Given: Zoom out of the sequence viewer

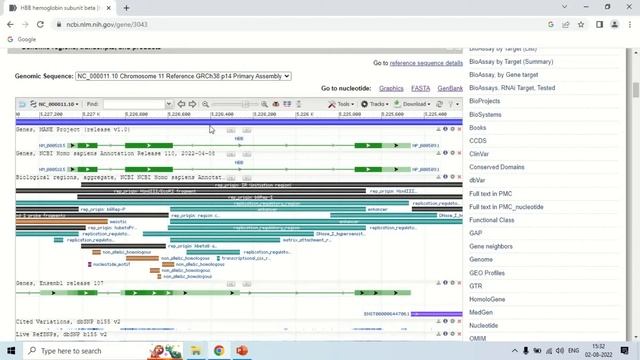Looking at the screenshot, I should pyautogui.click(x=206, y=104).
